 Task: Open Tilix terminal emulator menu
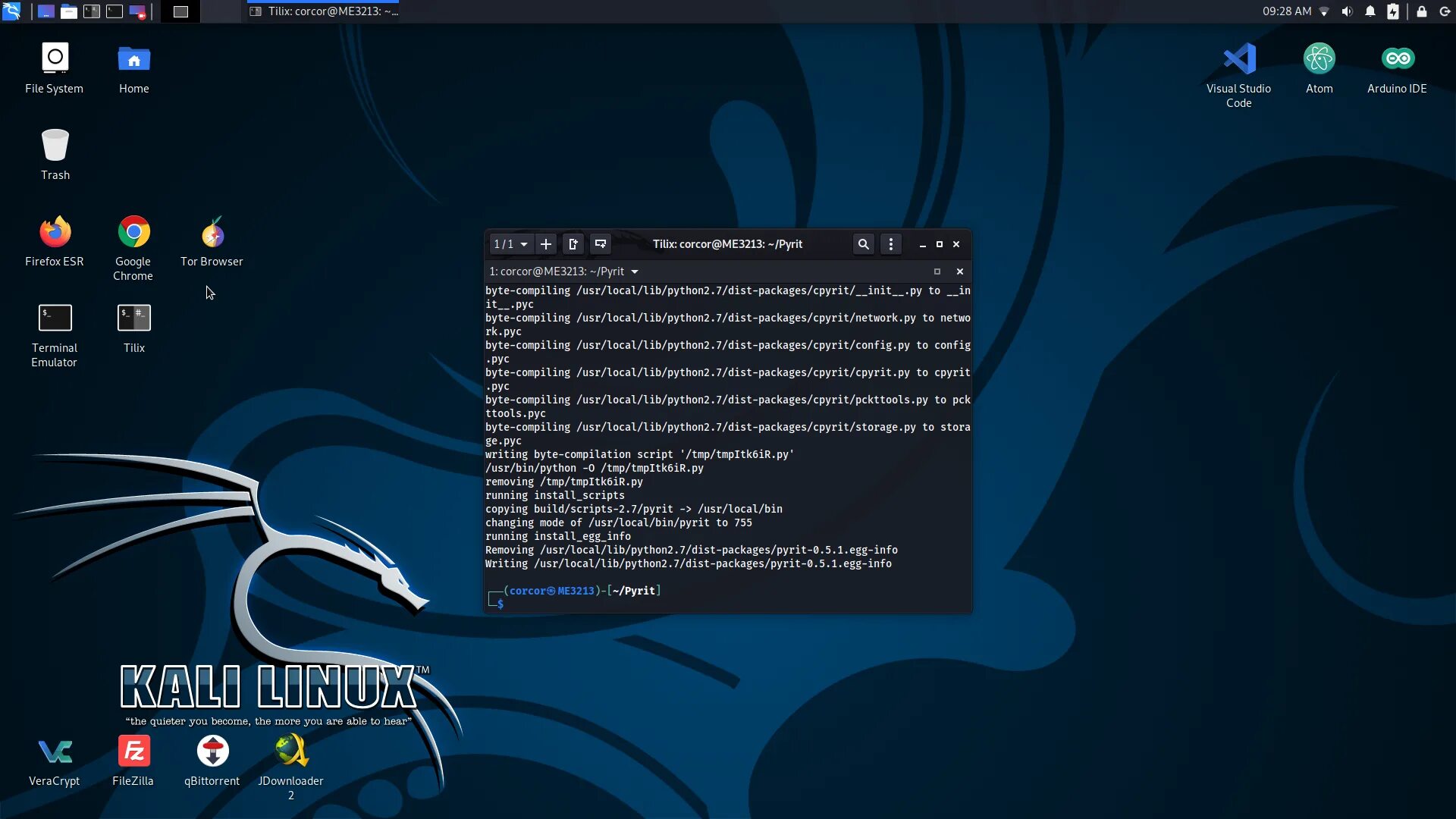click(x=890, y=244)
